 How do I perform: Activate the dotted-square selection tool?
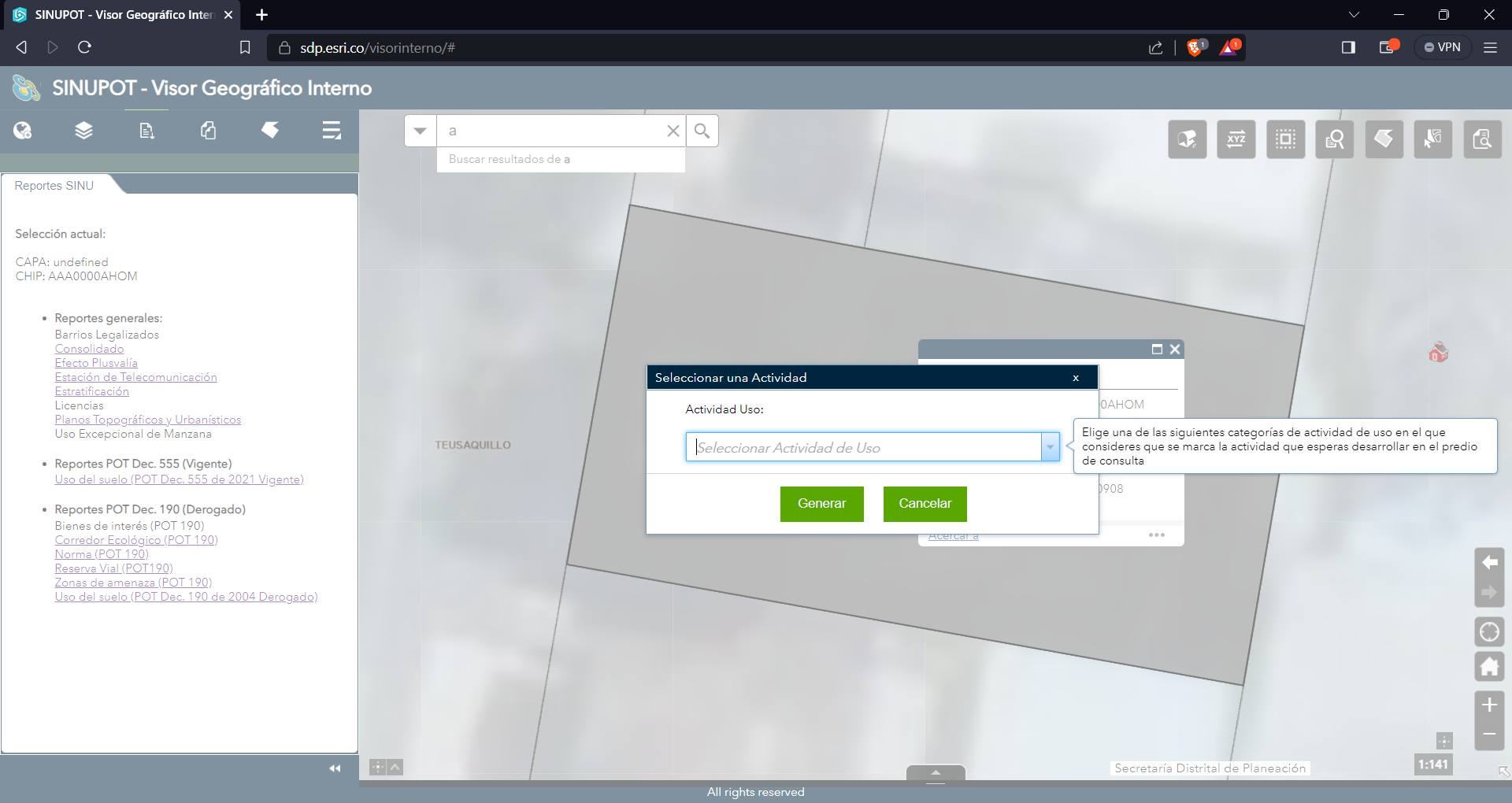tap(1285, 139)
